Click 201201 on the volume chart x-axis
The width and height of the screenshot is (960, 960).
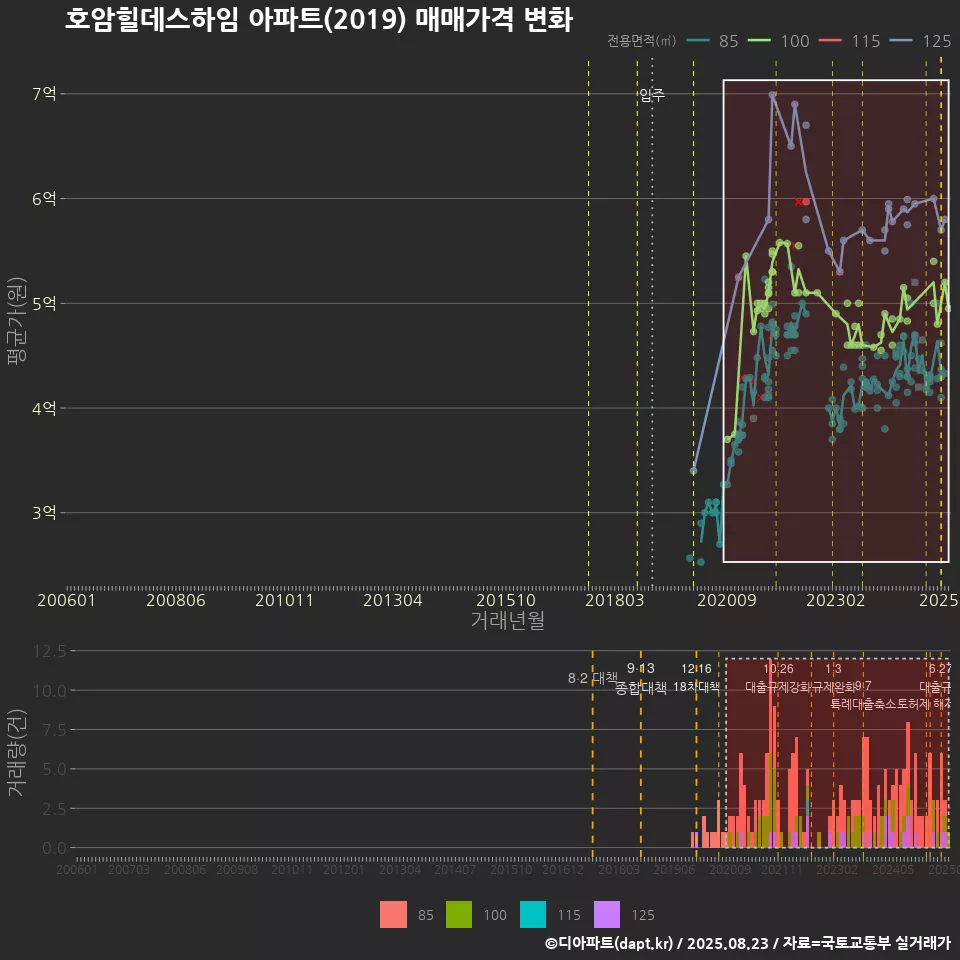pyautogui.click(x=344, y=869)
